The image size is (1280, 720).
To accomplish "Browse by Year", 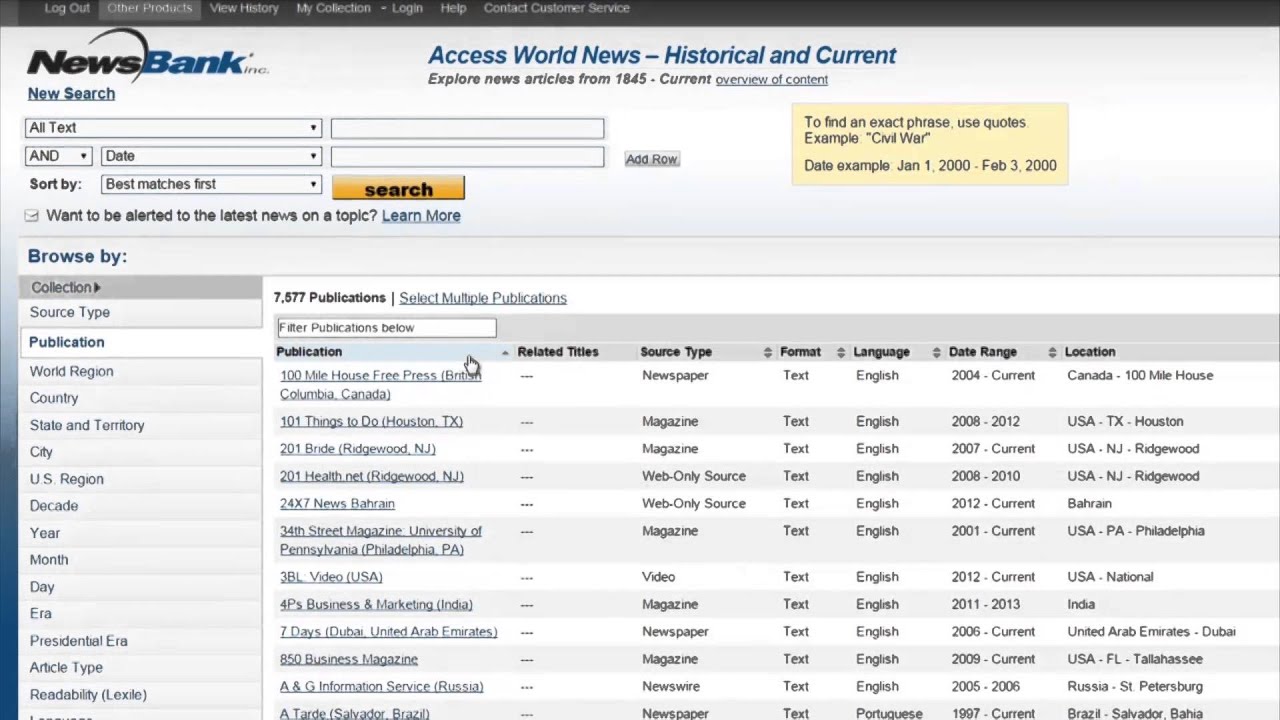I will click(45, 533).
